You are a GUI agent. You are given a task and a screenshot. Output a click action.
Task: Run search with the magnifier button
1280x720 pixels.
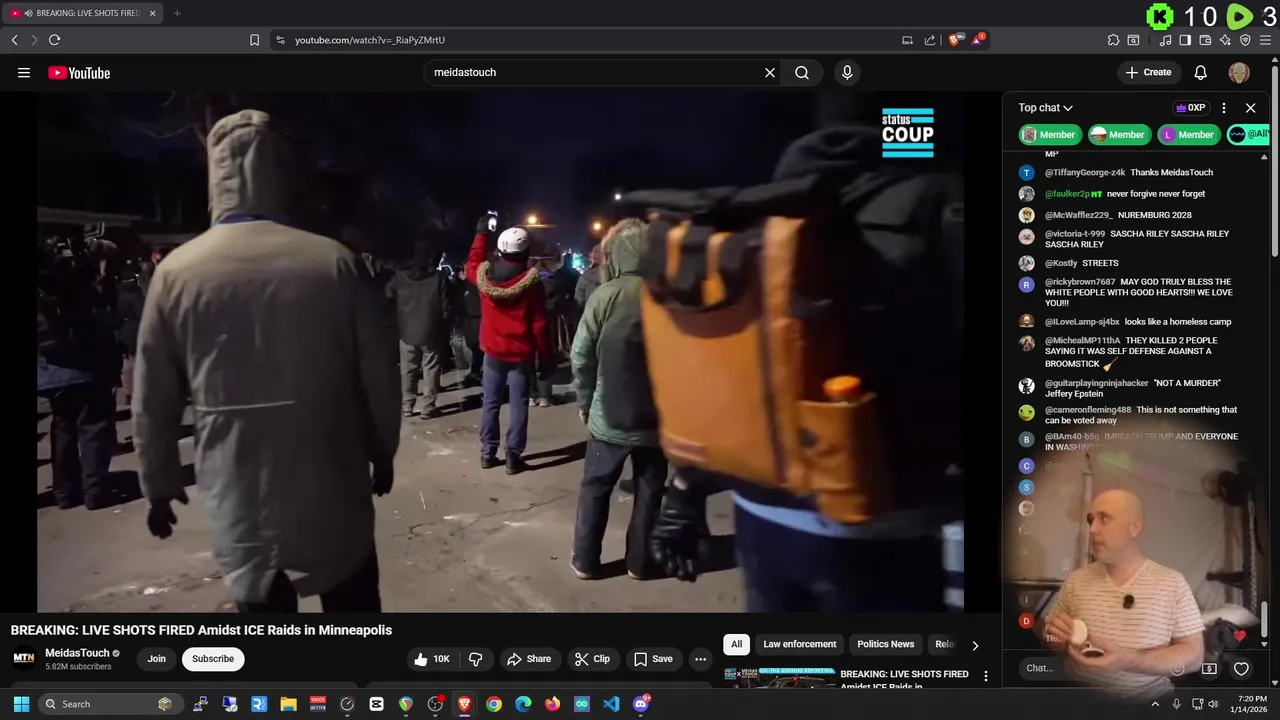(802, 72)
